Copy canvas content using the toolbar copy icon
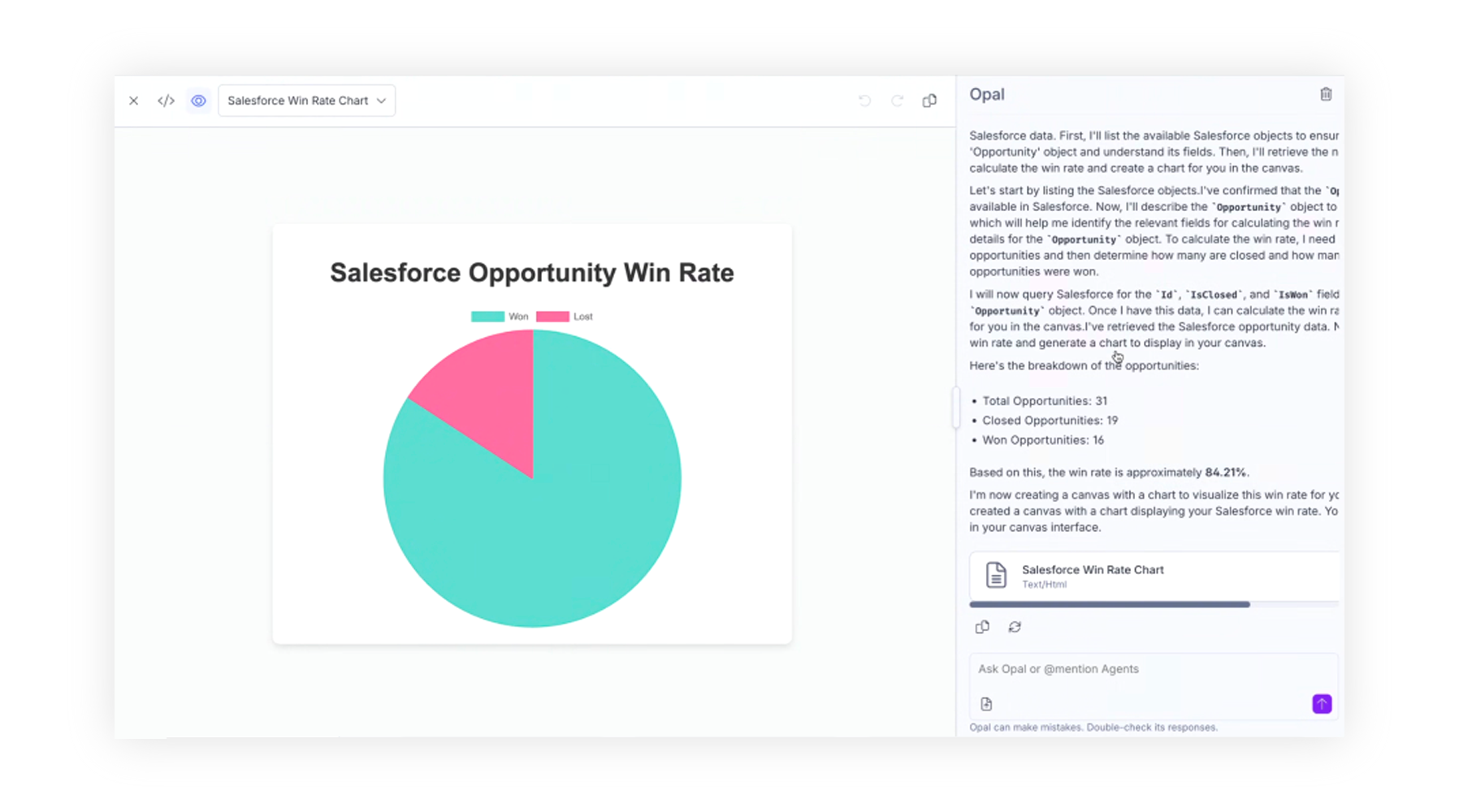Screen dimensions: 1459x812 pos(929,101)
